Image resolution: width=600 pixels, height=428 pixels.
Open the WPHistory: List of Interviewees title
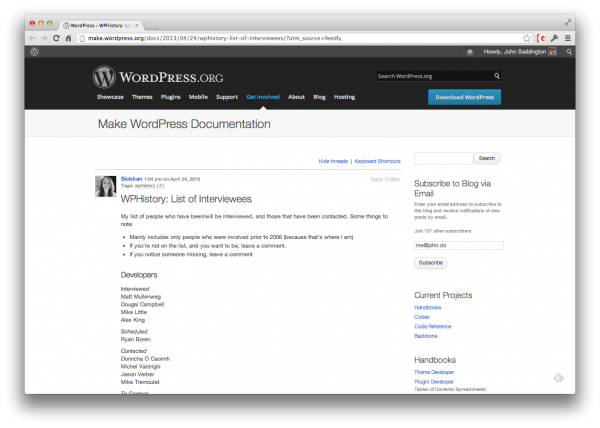186,199
